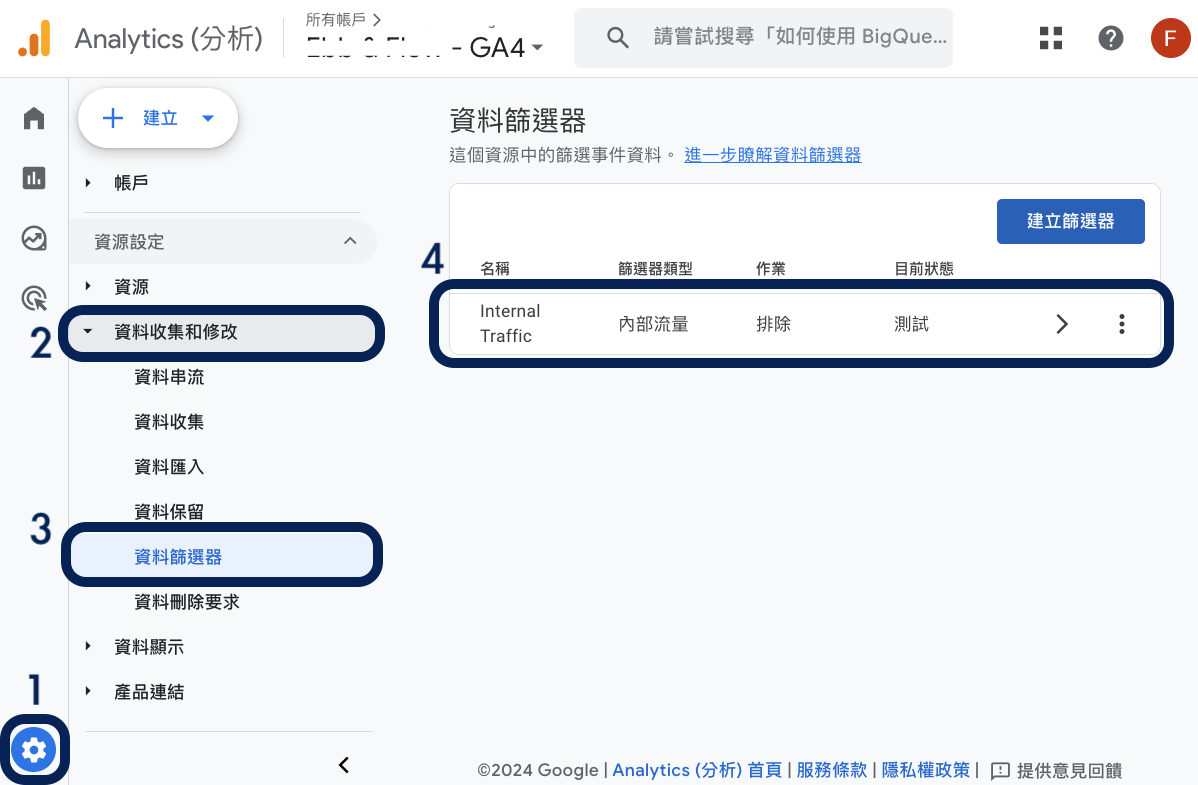
Task: Open 資料匯入 menu item
Action: [169, 467]
